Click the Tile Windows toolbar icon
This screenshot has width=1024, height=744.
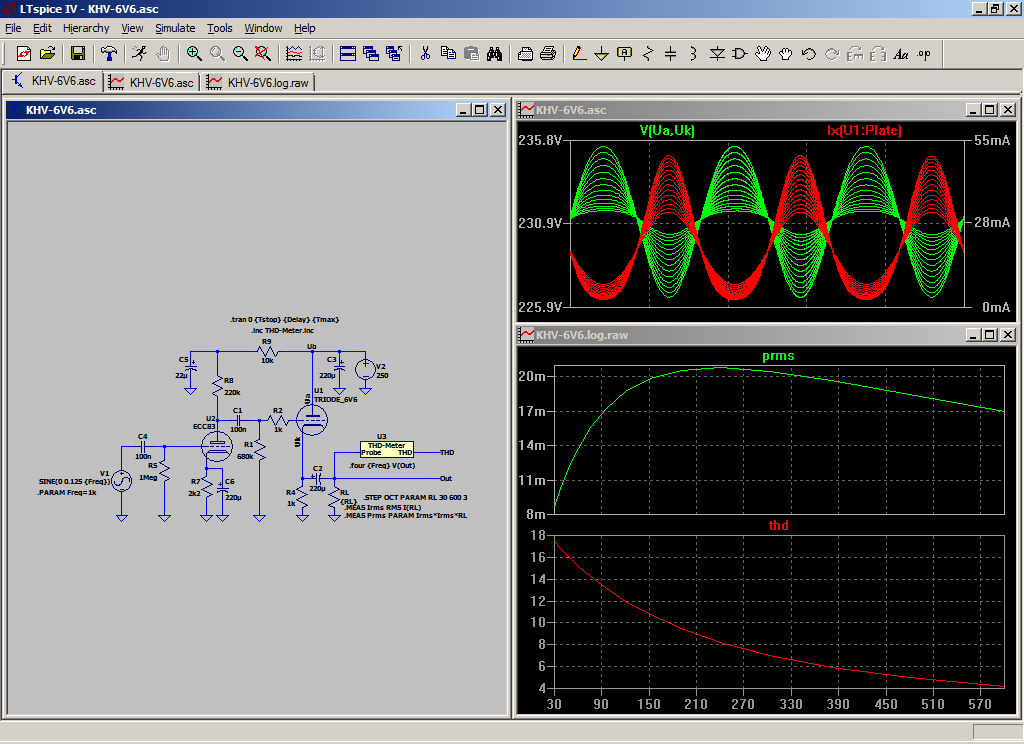[347, 54]
